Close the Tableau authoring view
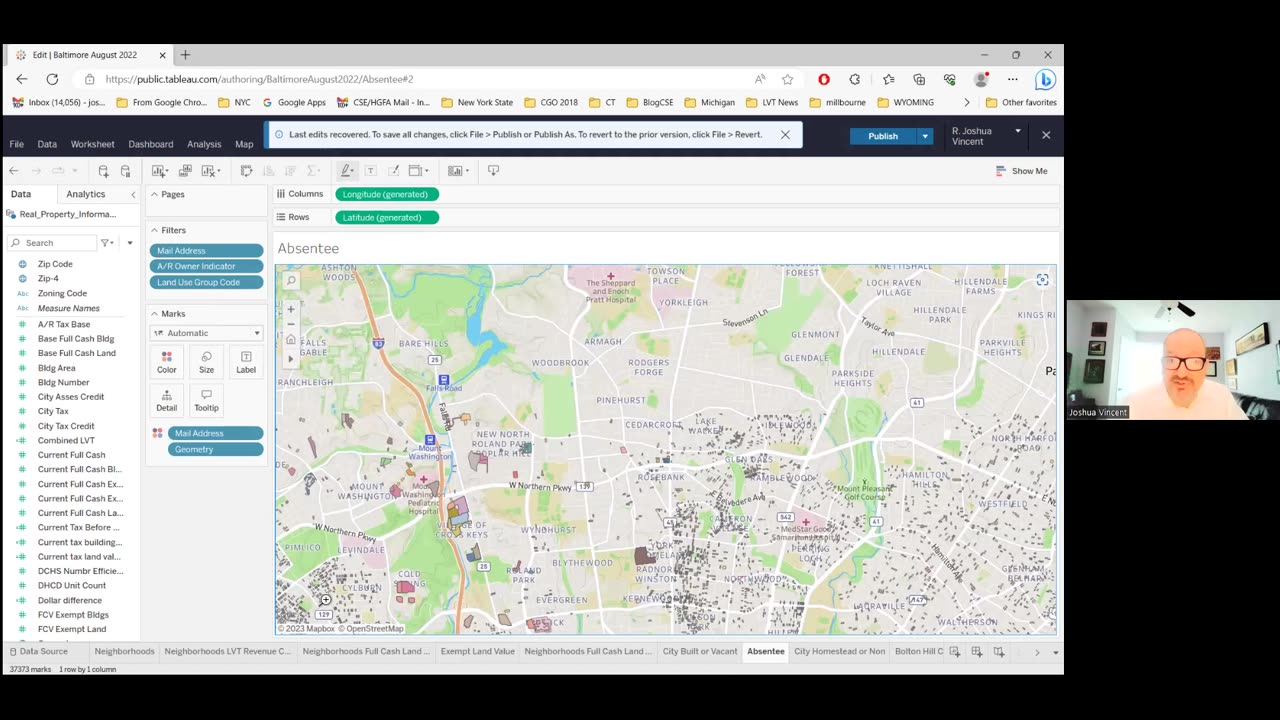 [x=1046, y=134]
